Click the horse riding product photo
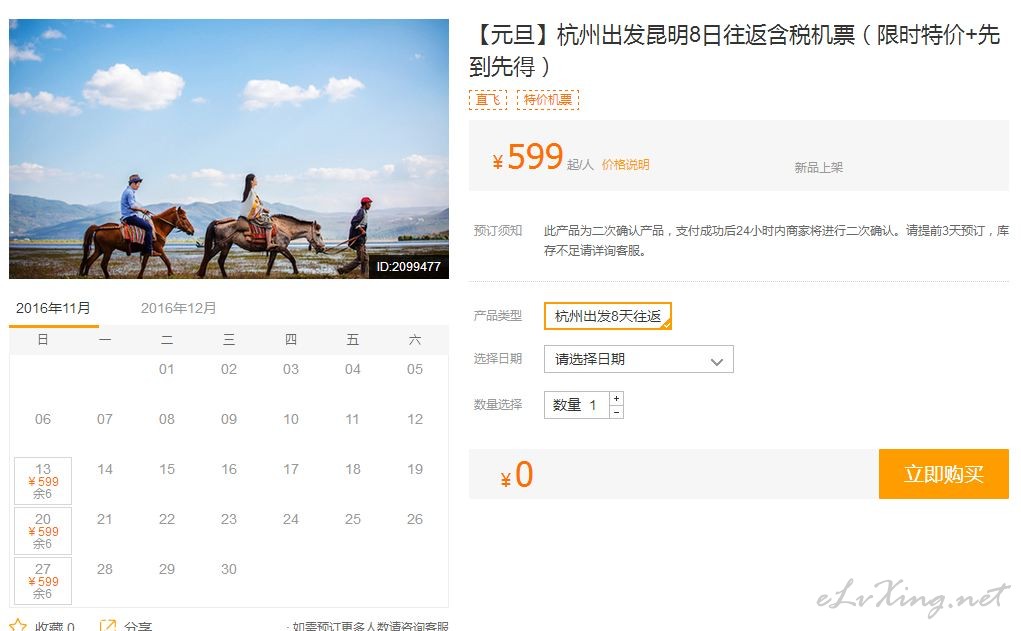1021x631 pixels. [x=229, y=149]
